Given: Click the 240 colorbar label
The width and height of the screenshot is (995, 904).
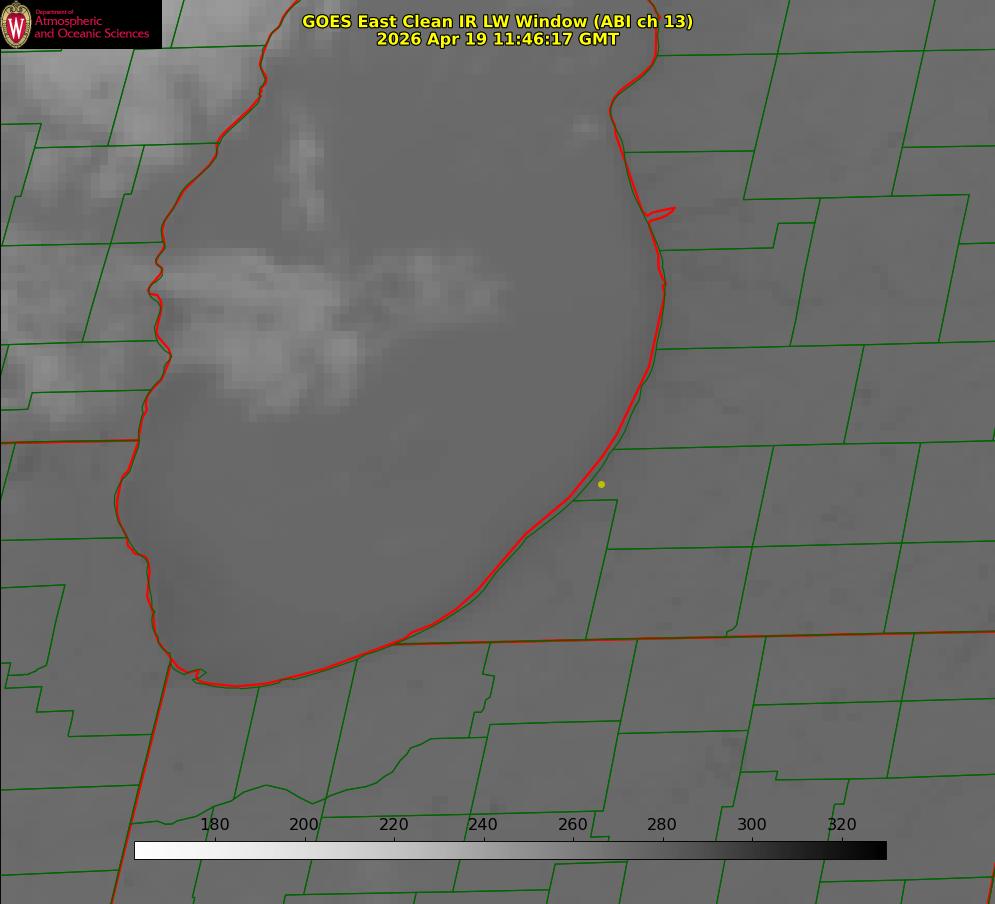Looking at the screenshot, I should click(x=483, y=824).
